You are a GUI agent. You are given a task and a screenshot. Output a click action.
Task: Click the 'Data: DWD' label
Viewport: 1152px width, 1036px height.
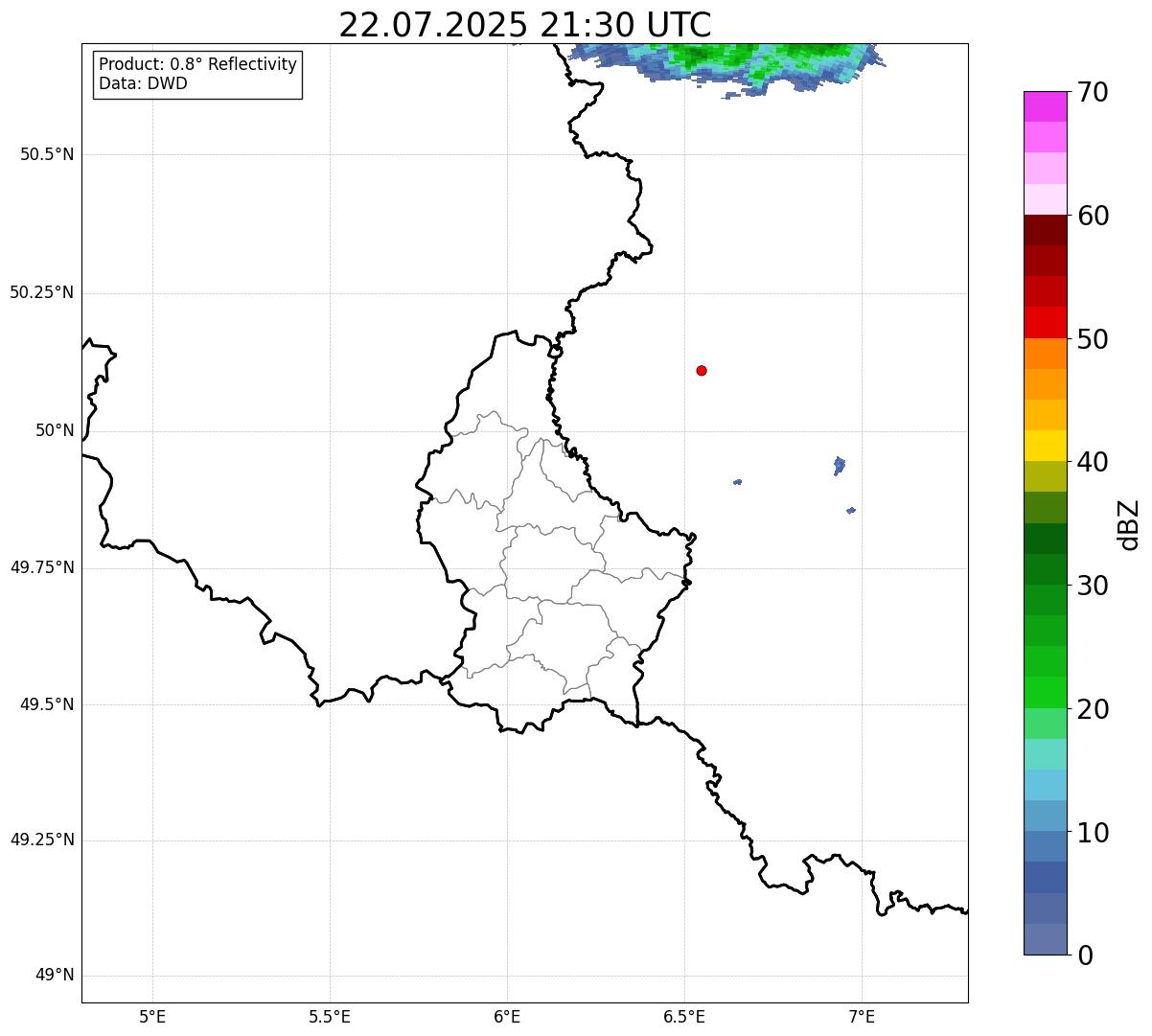coord(143,83)
